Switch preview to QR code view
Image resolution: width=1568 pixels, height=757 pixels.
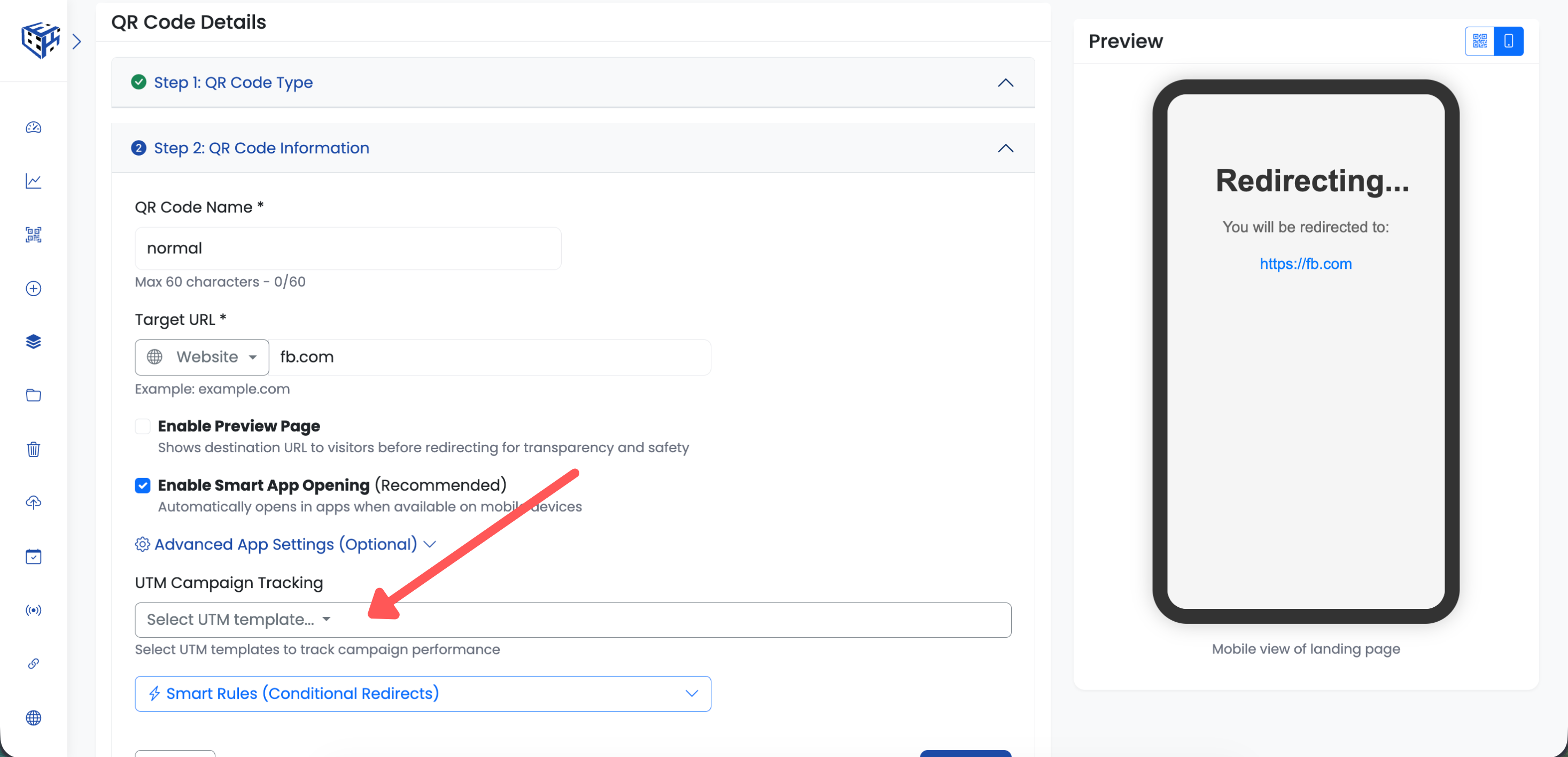coord(1479,41)
